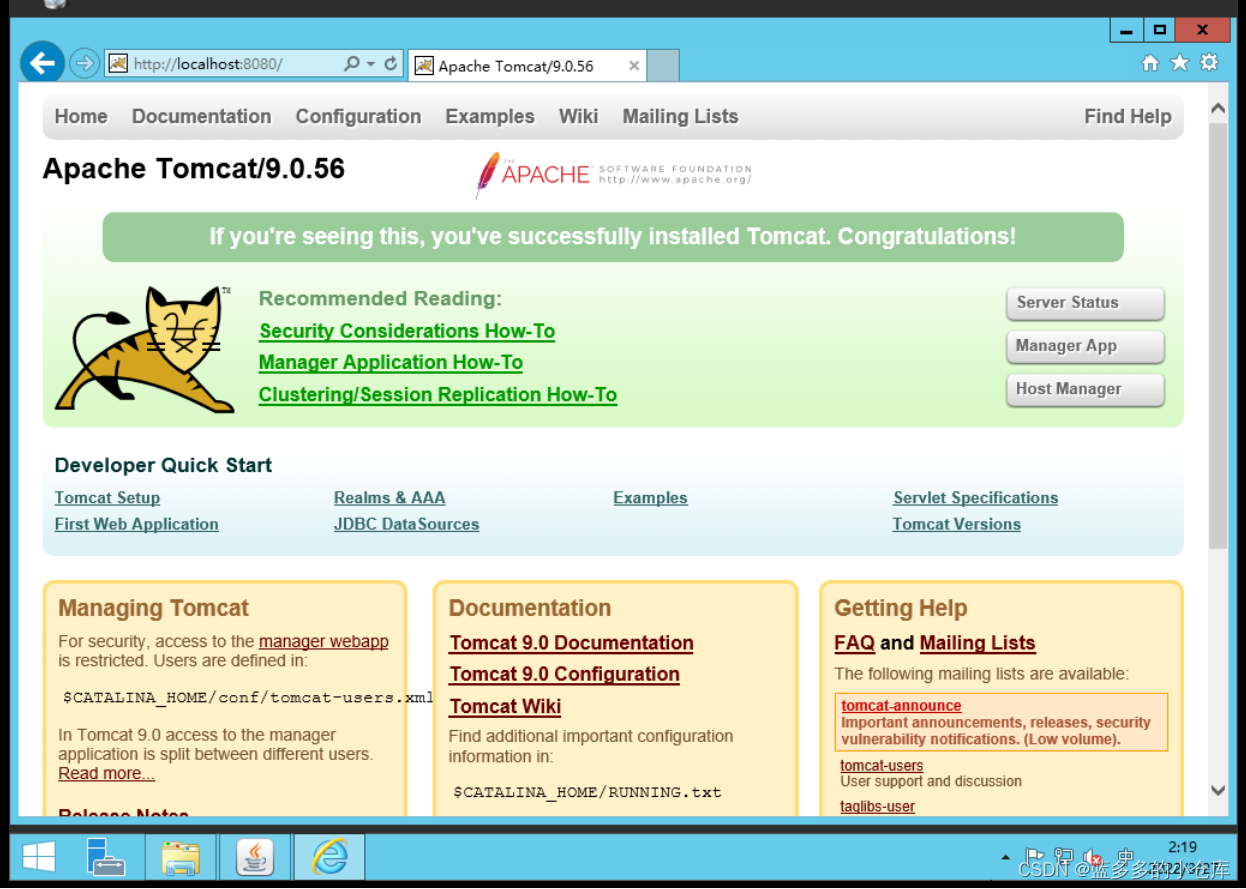Open the Windows Start button
1246x889 pixels.
point(39,857)
